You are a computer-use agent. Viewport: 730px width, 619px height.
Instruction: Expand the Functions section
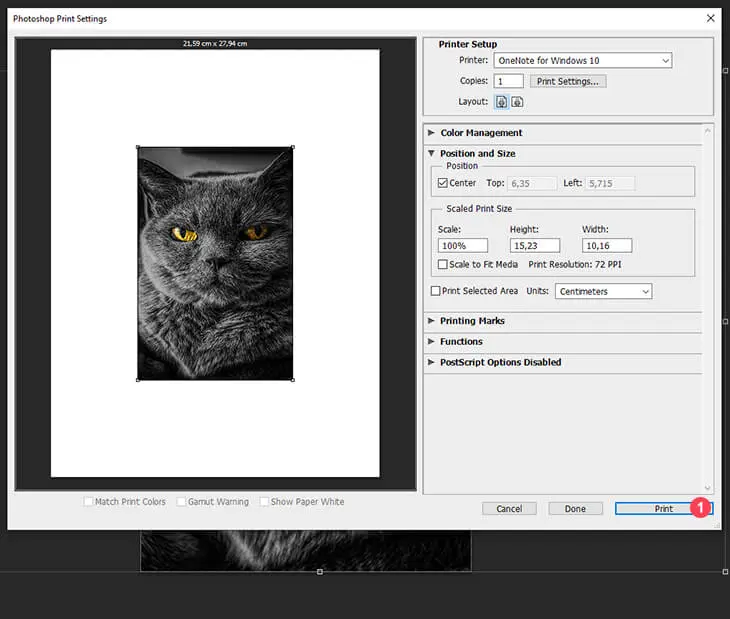(x=431, y=341)
